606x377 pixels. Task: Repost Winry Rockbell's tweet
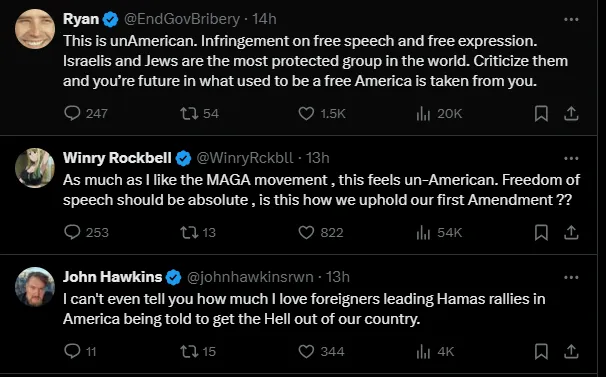[198, 232]
